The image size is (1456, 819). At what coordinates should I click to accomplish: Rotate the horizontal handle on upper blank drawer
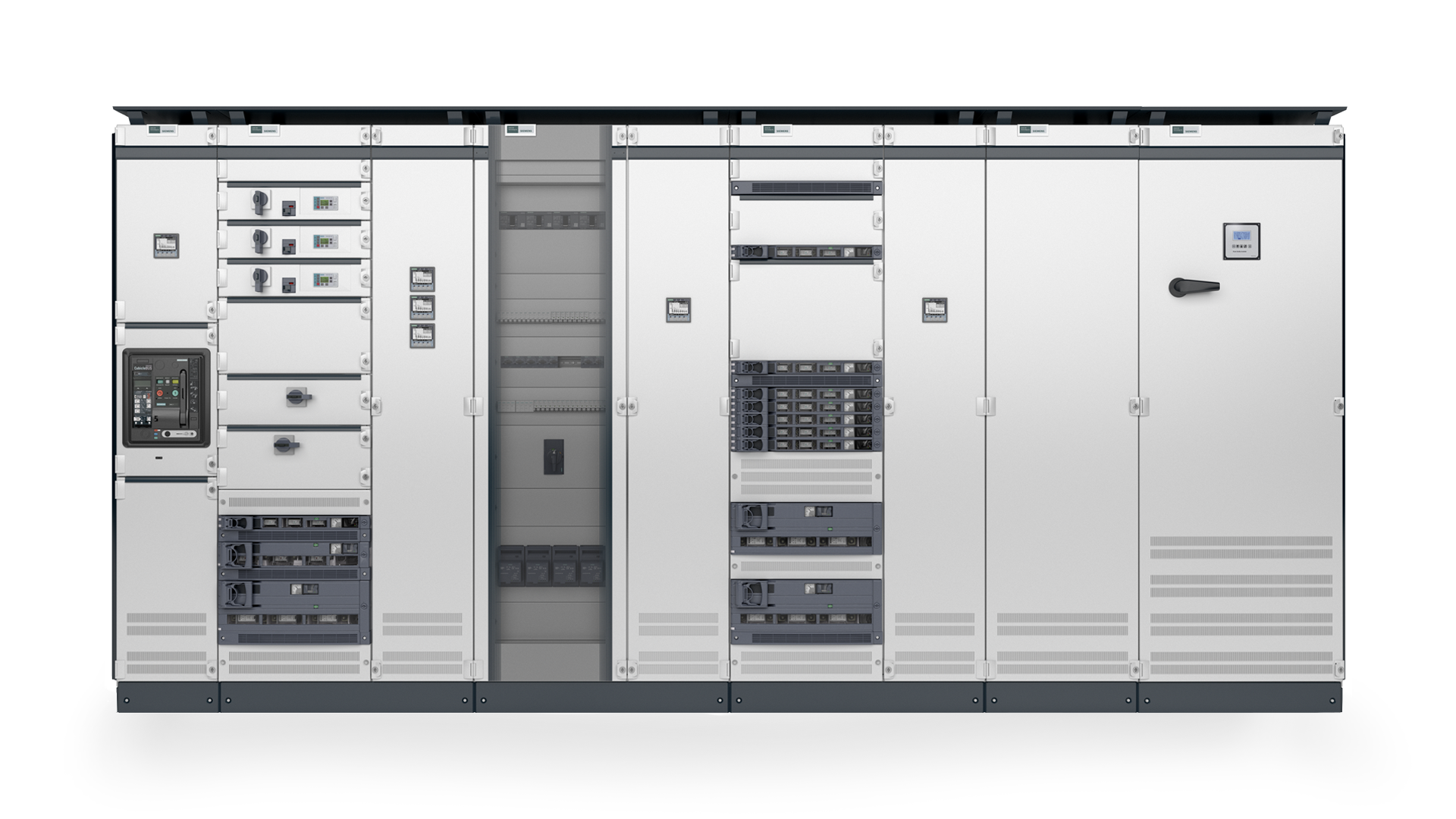(298, 396)
